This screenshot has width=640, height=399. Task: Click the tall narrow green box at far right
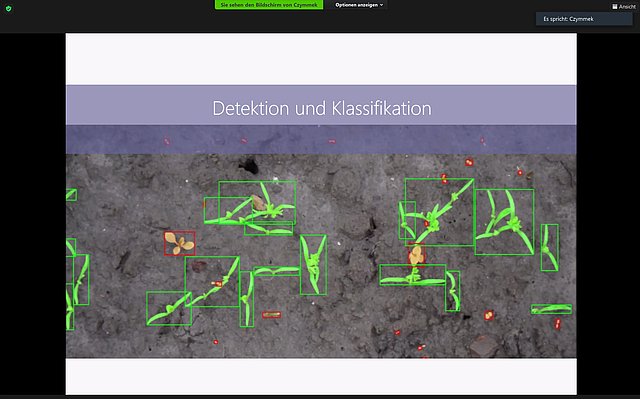[x=550, y=248]
